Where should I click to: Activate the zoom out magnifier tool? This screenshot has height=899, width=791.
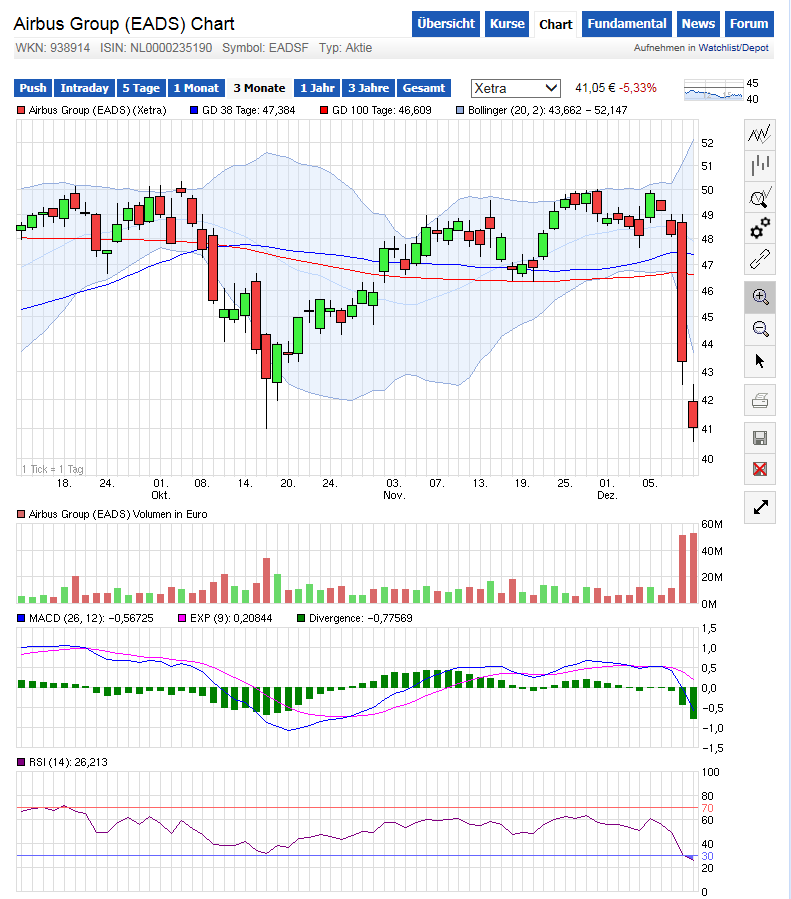click(759, 329)
